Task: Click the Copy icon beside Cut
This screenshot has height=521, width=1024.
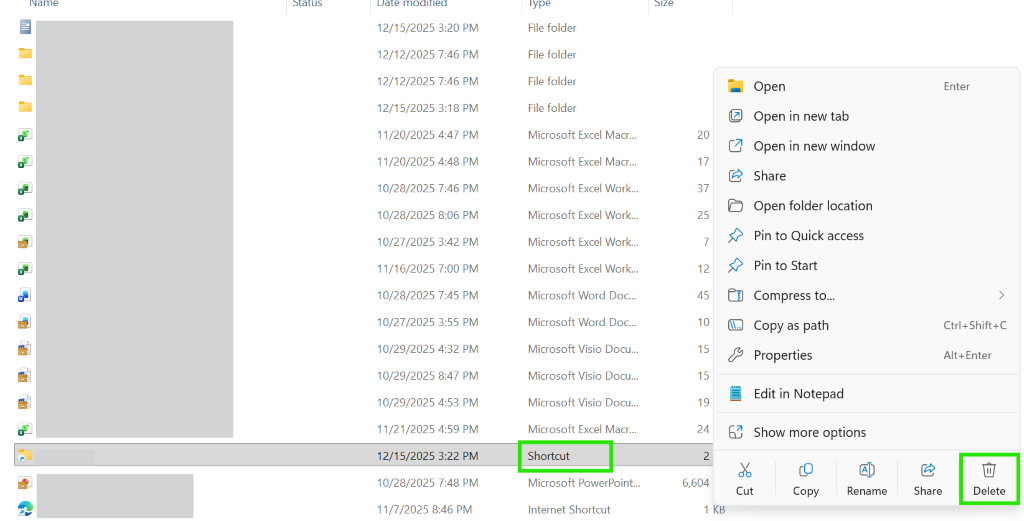Action: (x=806, y=470)
